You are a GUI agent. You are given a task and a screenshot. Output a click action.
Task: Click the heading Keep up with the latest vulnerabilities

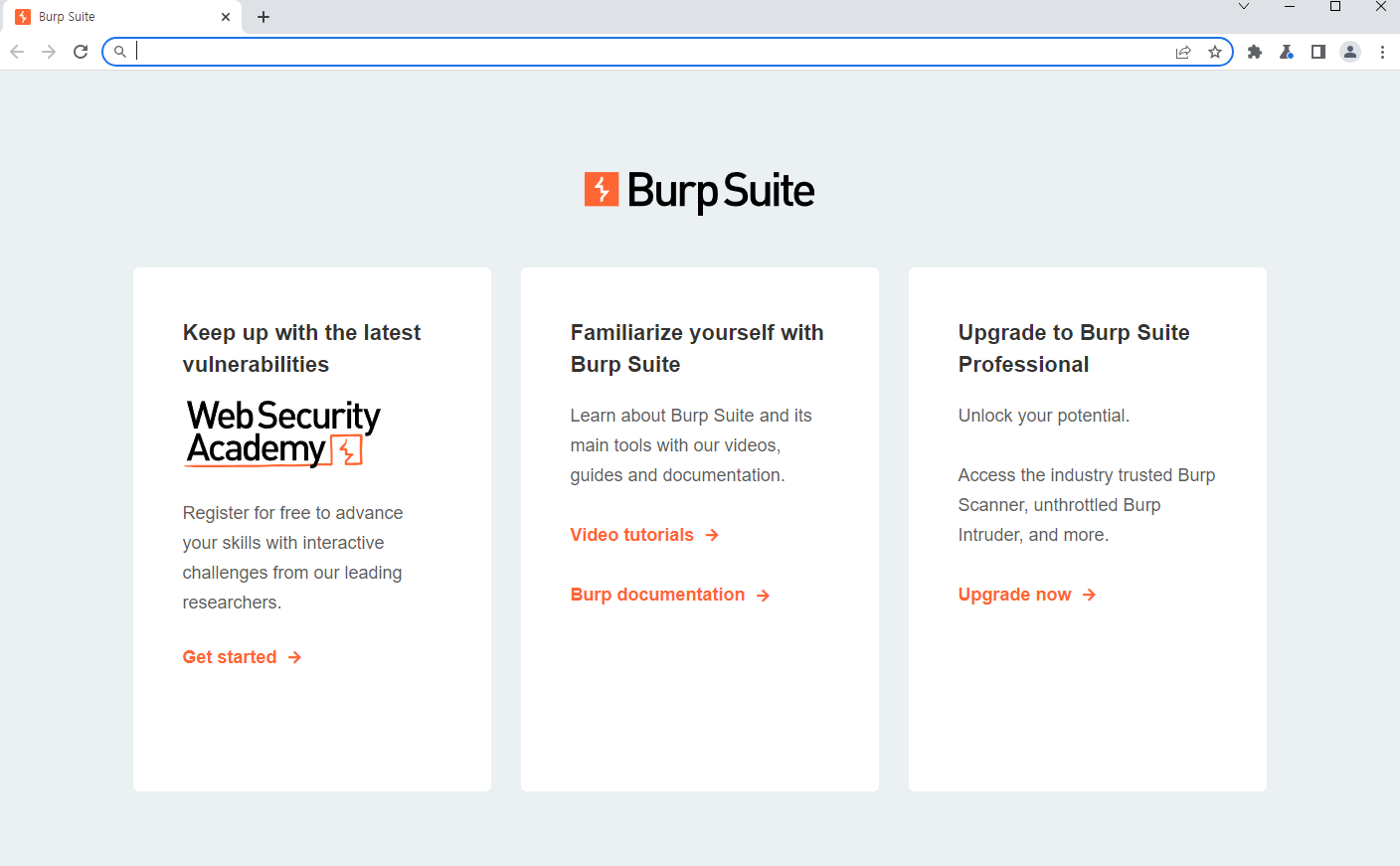pyautogui.click(x=301, y=348)
